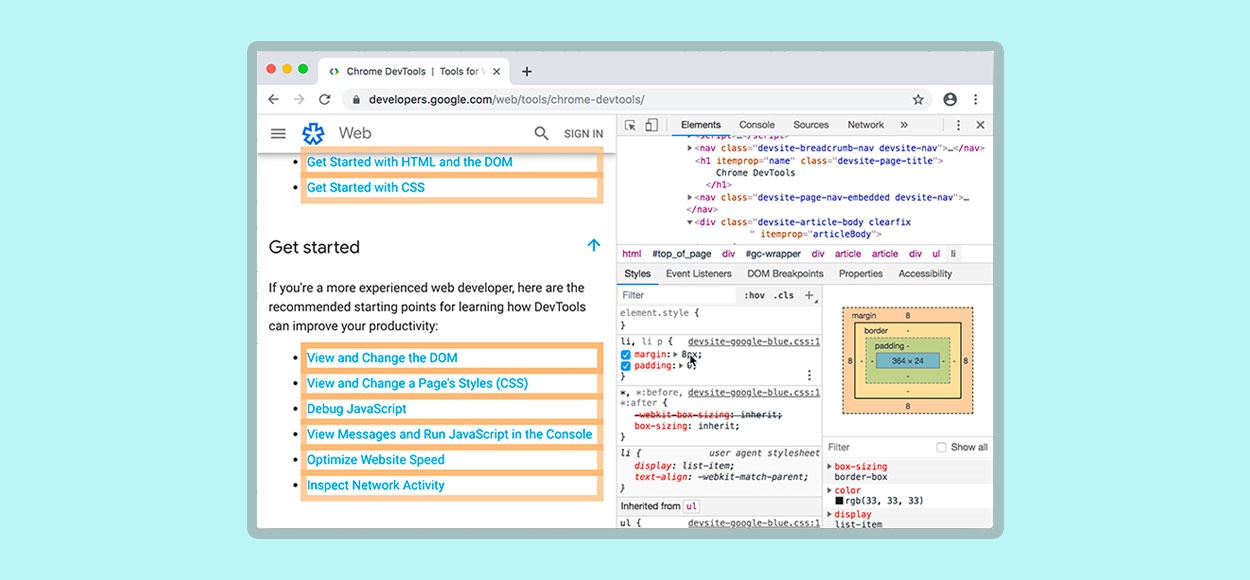Click the 364 × 24 content box
Viewport: 1250px width, 580px height.
point(908,360)
